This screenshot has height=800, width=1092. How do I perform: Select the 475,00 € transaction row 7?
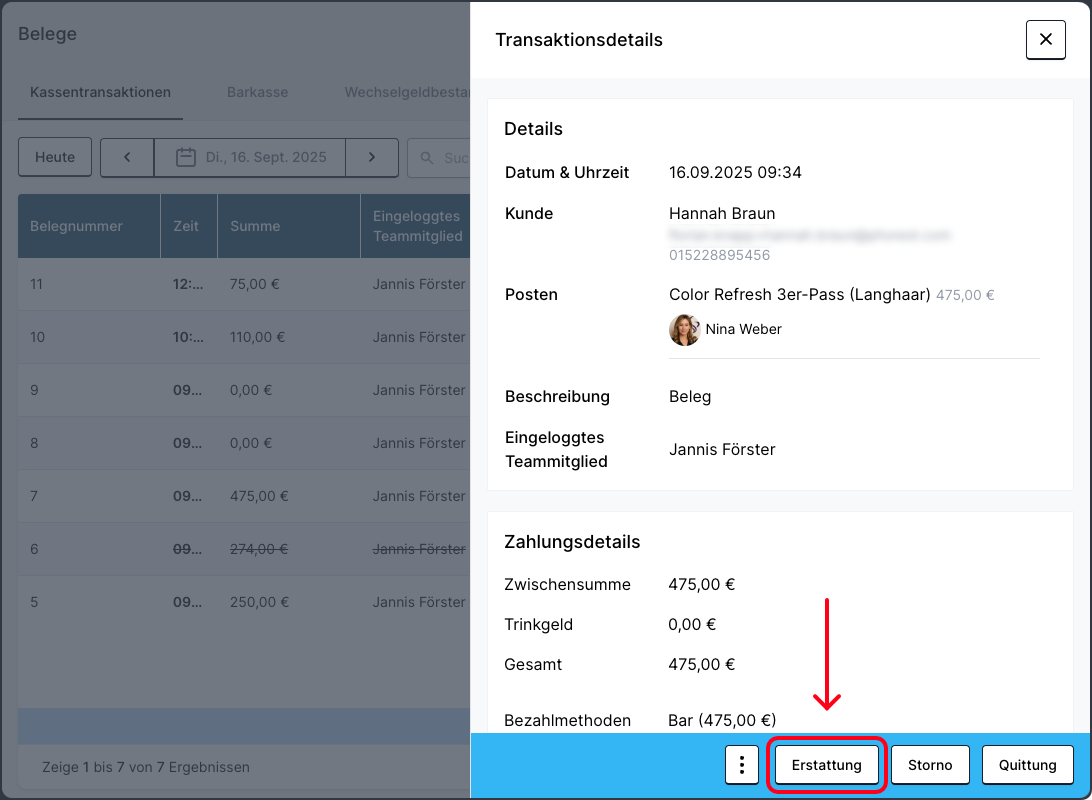coord(240,496)
